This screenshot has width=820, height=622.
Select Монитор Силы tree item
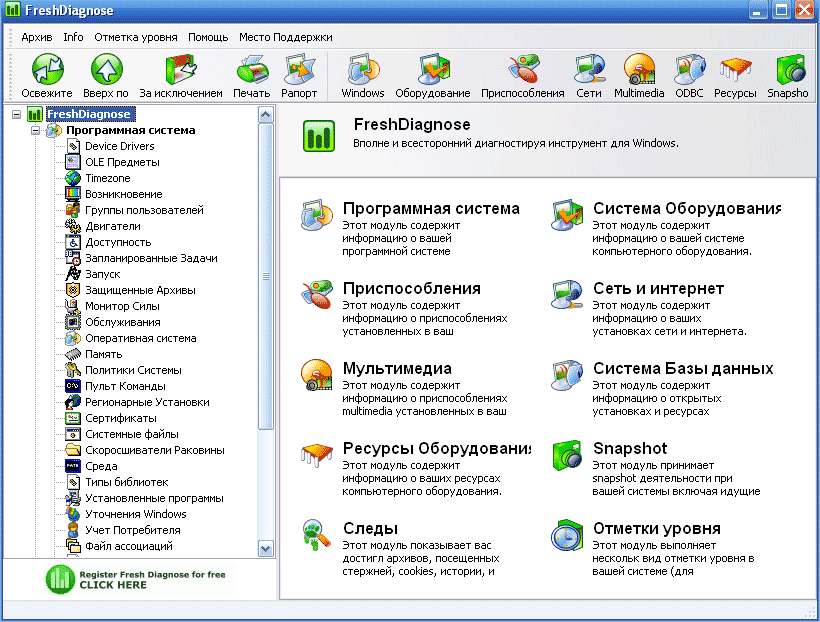(122, 306)
